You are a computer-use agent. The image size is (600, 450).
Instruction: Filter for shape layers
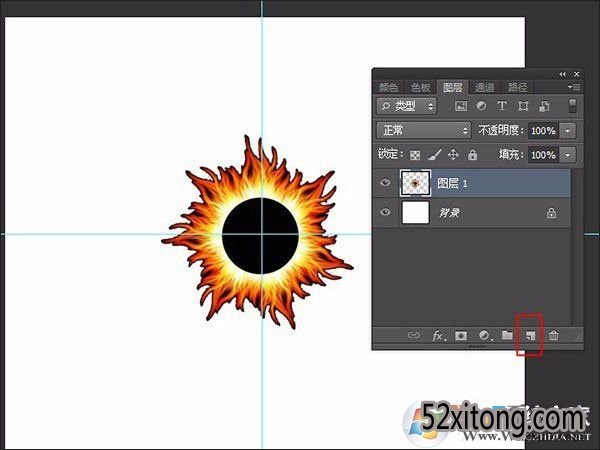coord(523,106)
